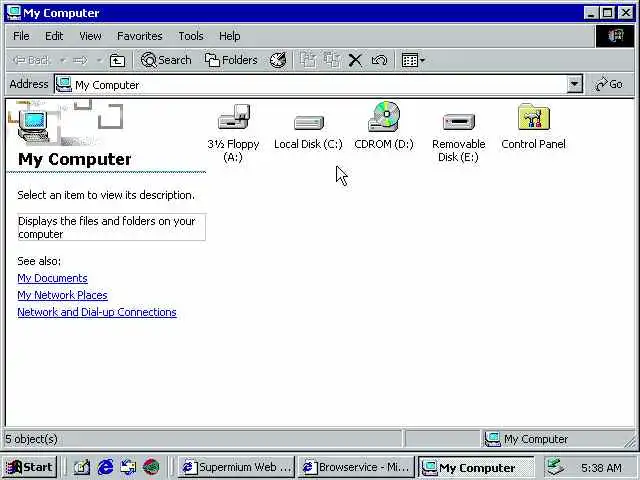640x480 pixels.
Task: Click the Start button
Action: click(29, 467)
